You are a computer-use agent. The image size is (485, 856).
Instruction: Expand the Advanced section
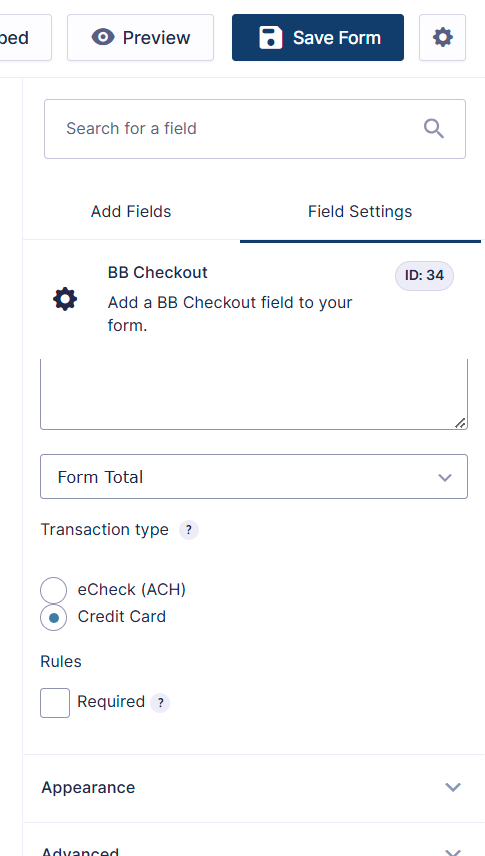point(252,841)
